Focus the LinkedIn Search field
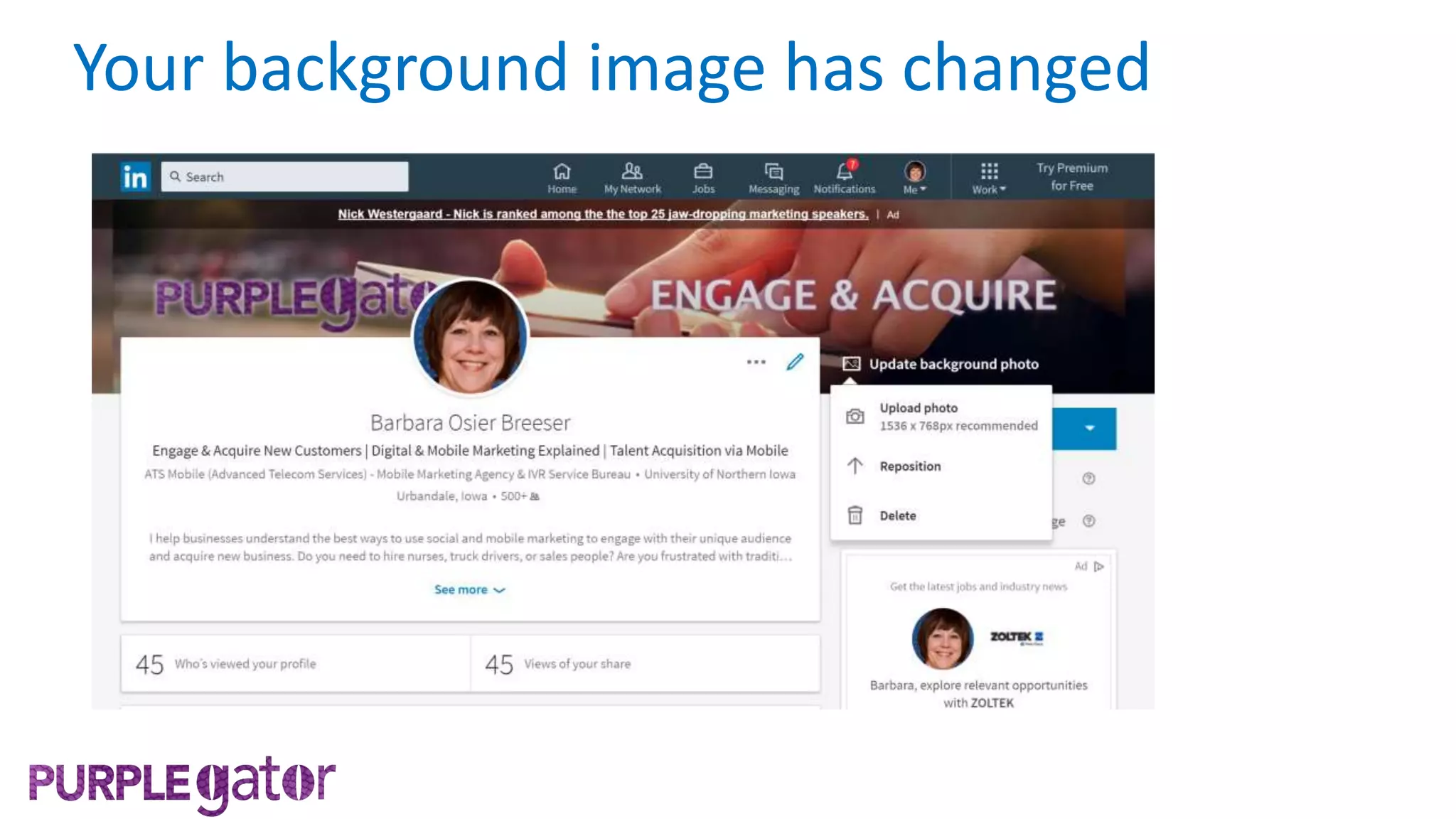1456x819 pixels. pos(285,176)
